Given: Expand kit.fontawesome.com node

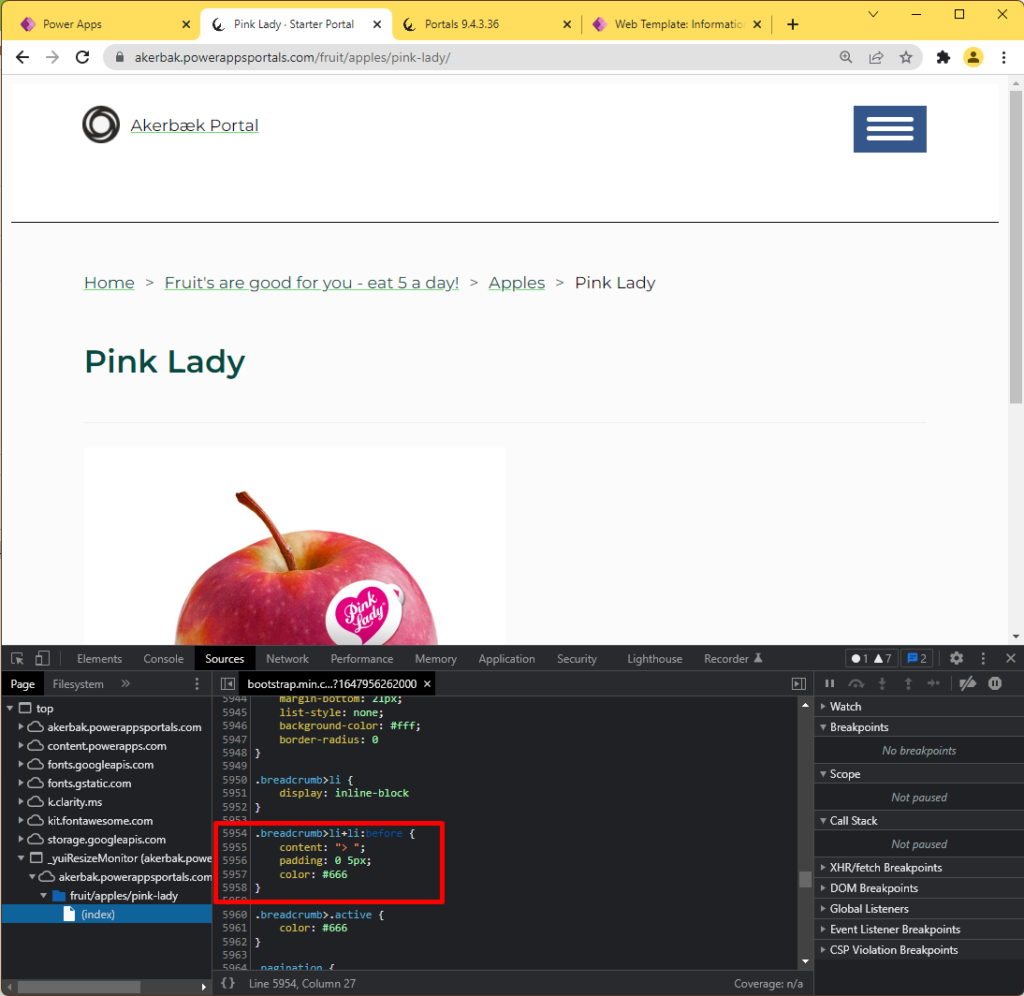Looking at the screenshot, I should tap(21, 820).
